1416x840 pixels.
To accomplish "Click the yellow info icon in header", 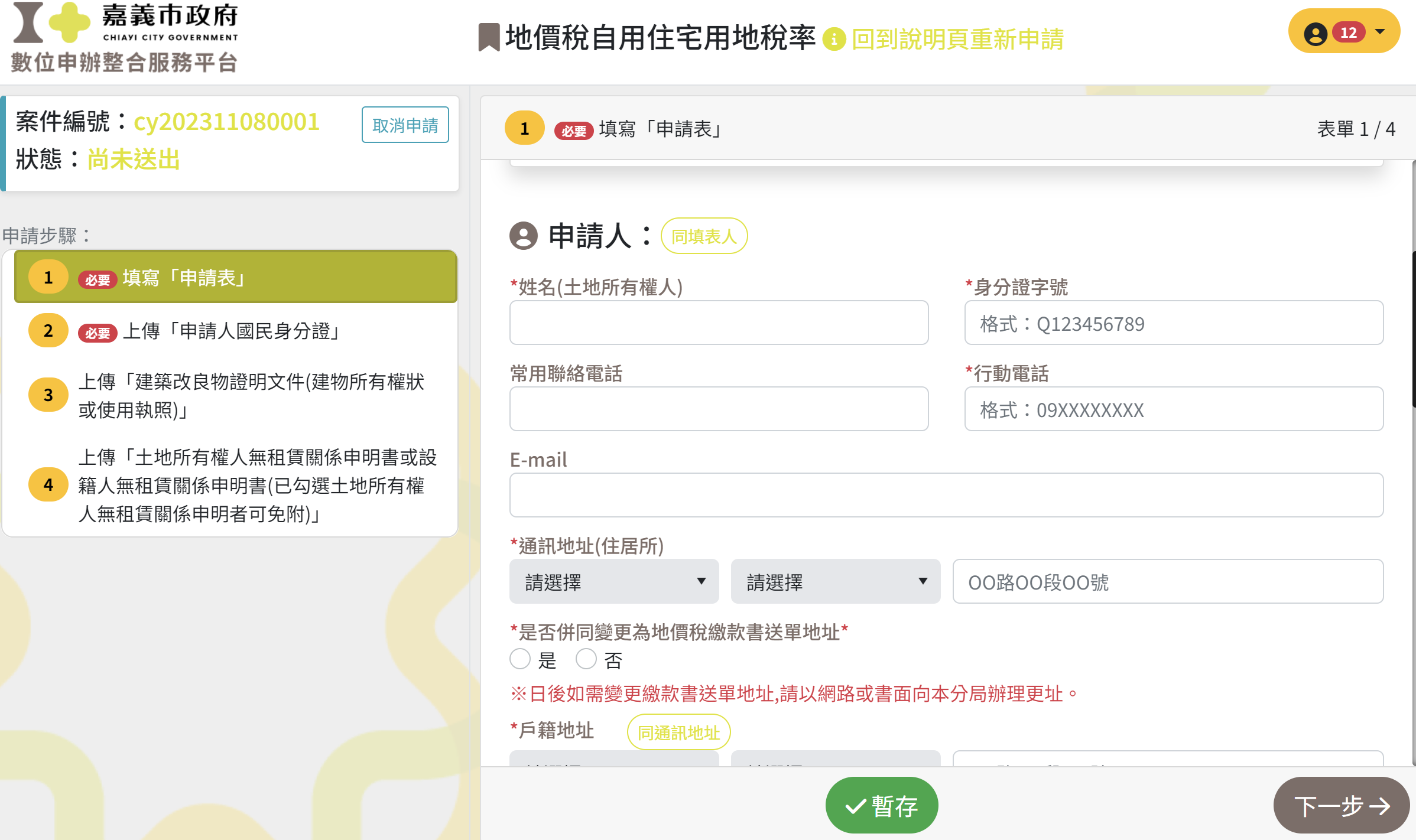I will [834, 40].
